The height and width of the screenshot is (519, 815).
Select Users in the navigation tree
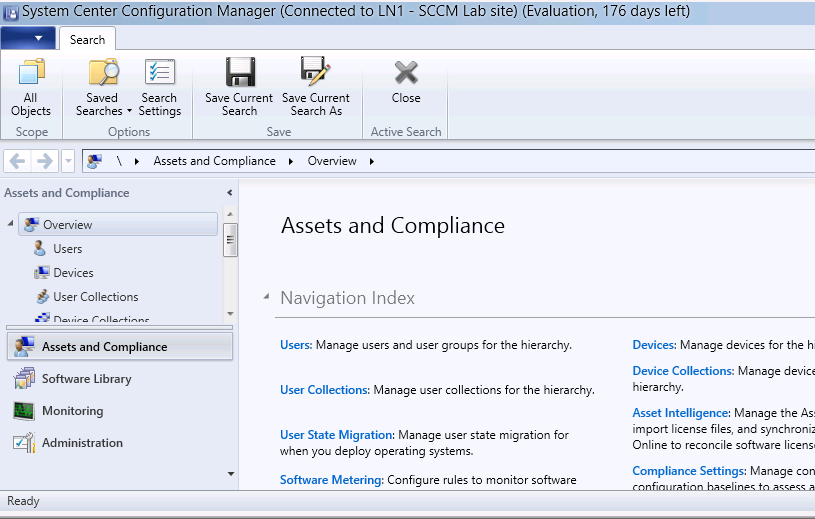point(68,249)
